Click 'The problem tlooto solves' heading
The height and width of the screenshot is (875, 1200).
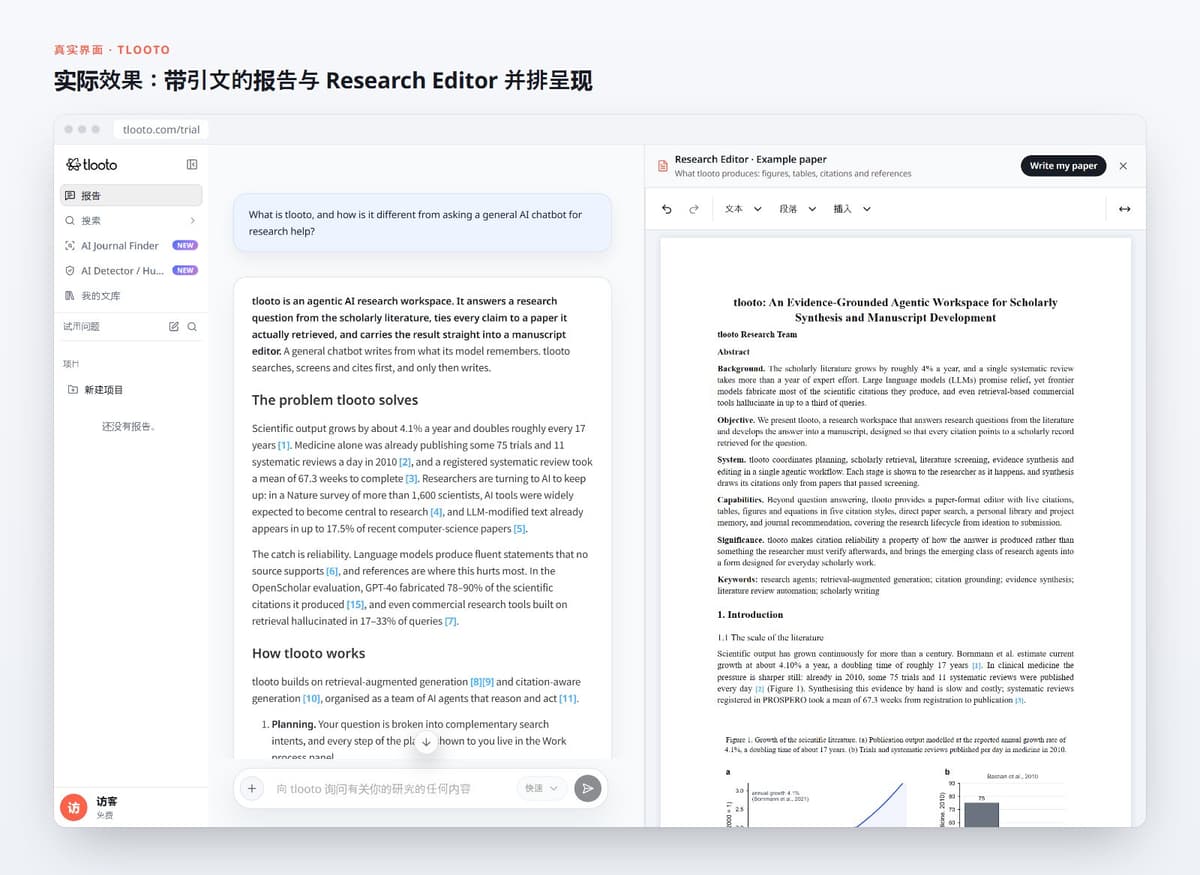tap(335, 400)
